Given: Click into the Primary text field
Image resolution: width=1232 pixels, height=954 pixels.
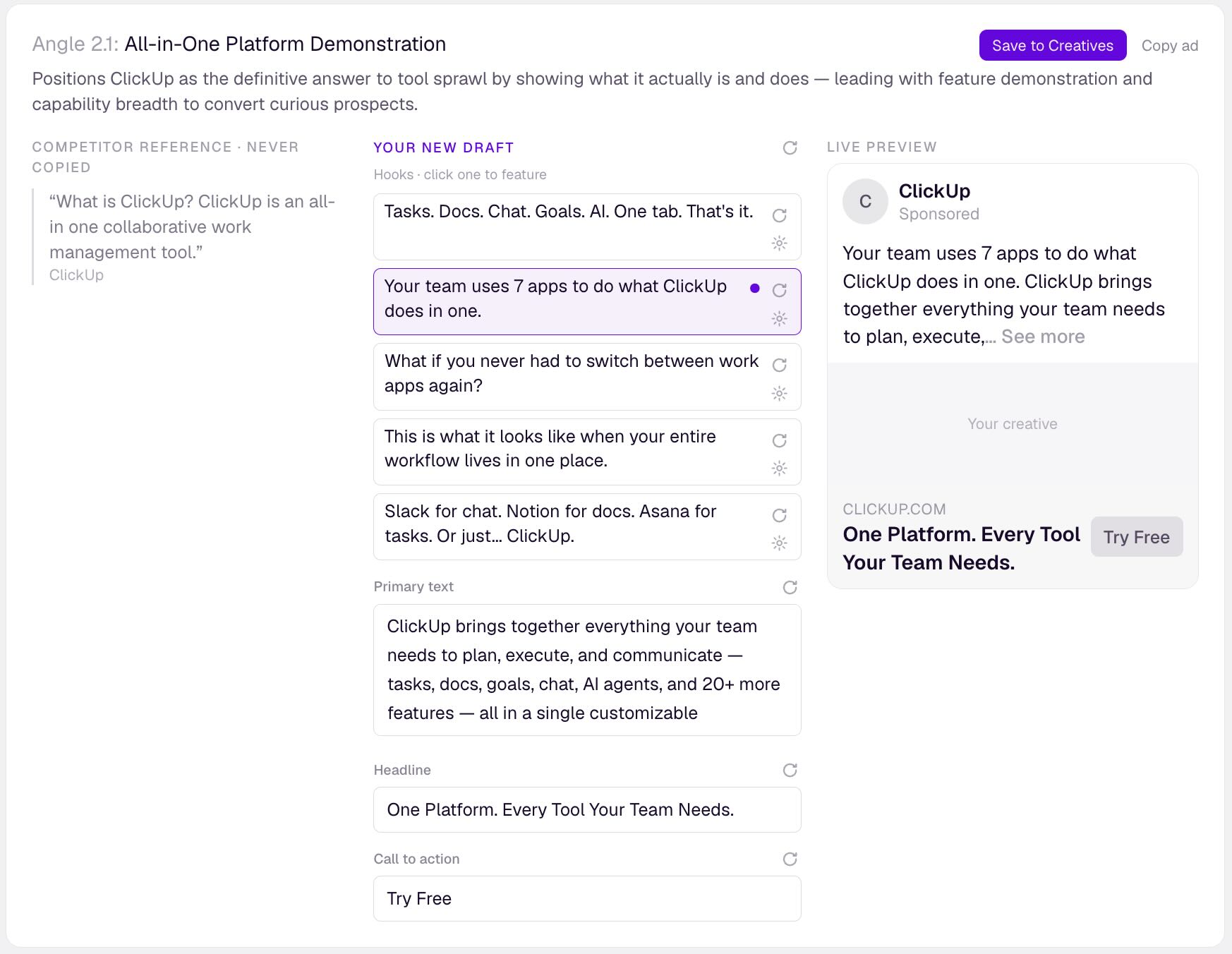Looking at the screenshot, I should click(x=587, y=670).
